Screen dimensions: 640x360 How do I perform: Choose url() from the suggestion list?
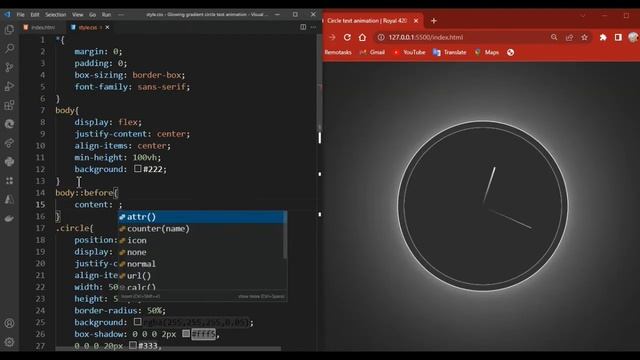click(x=202, y=276)
